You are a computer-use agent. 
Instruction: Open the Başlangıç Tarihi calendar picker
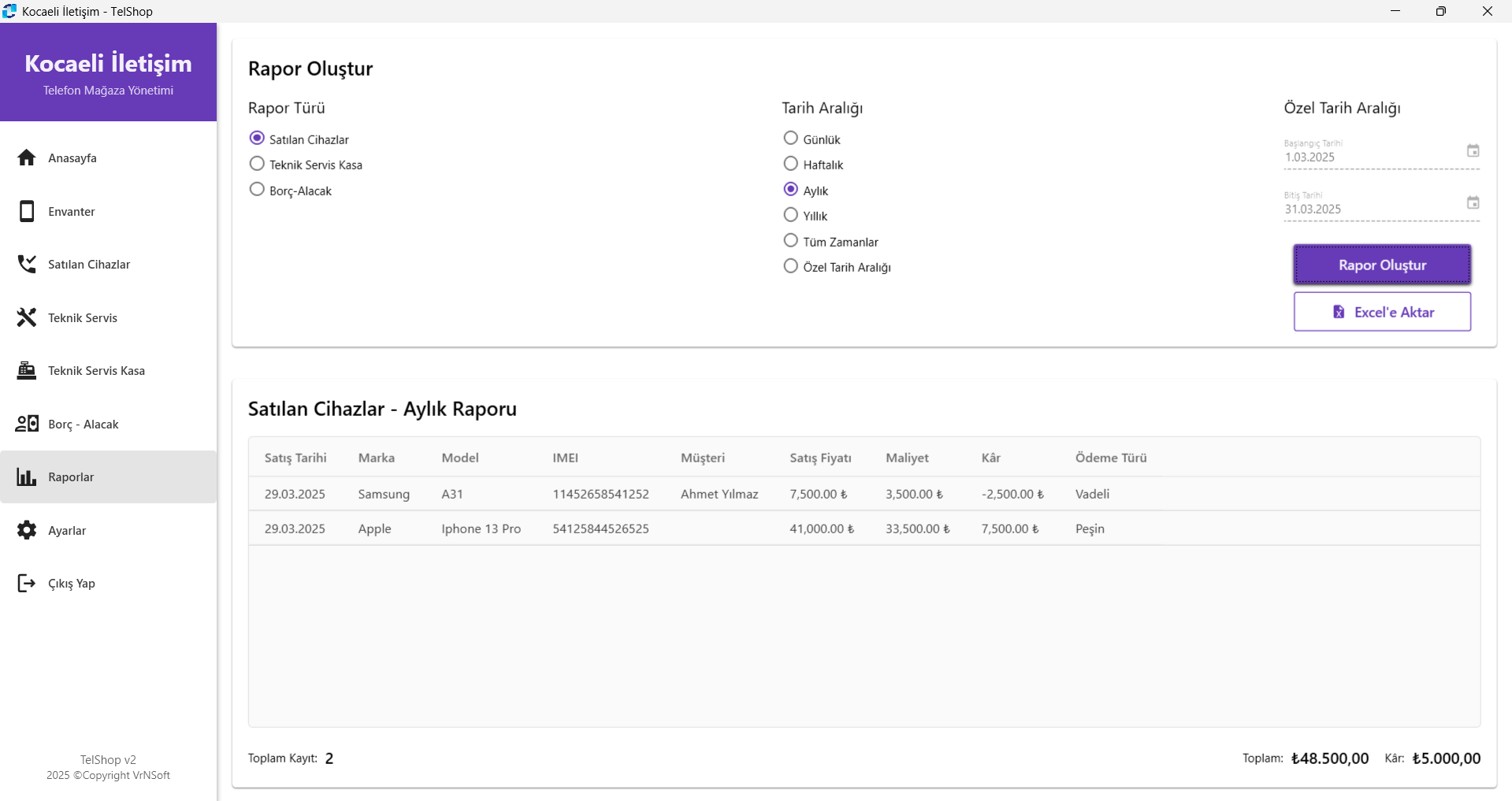pos(1473,150)
